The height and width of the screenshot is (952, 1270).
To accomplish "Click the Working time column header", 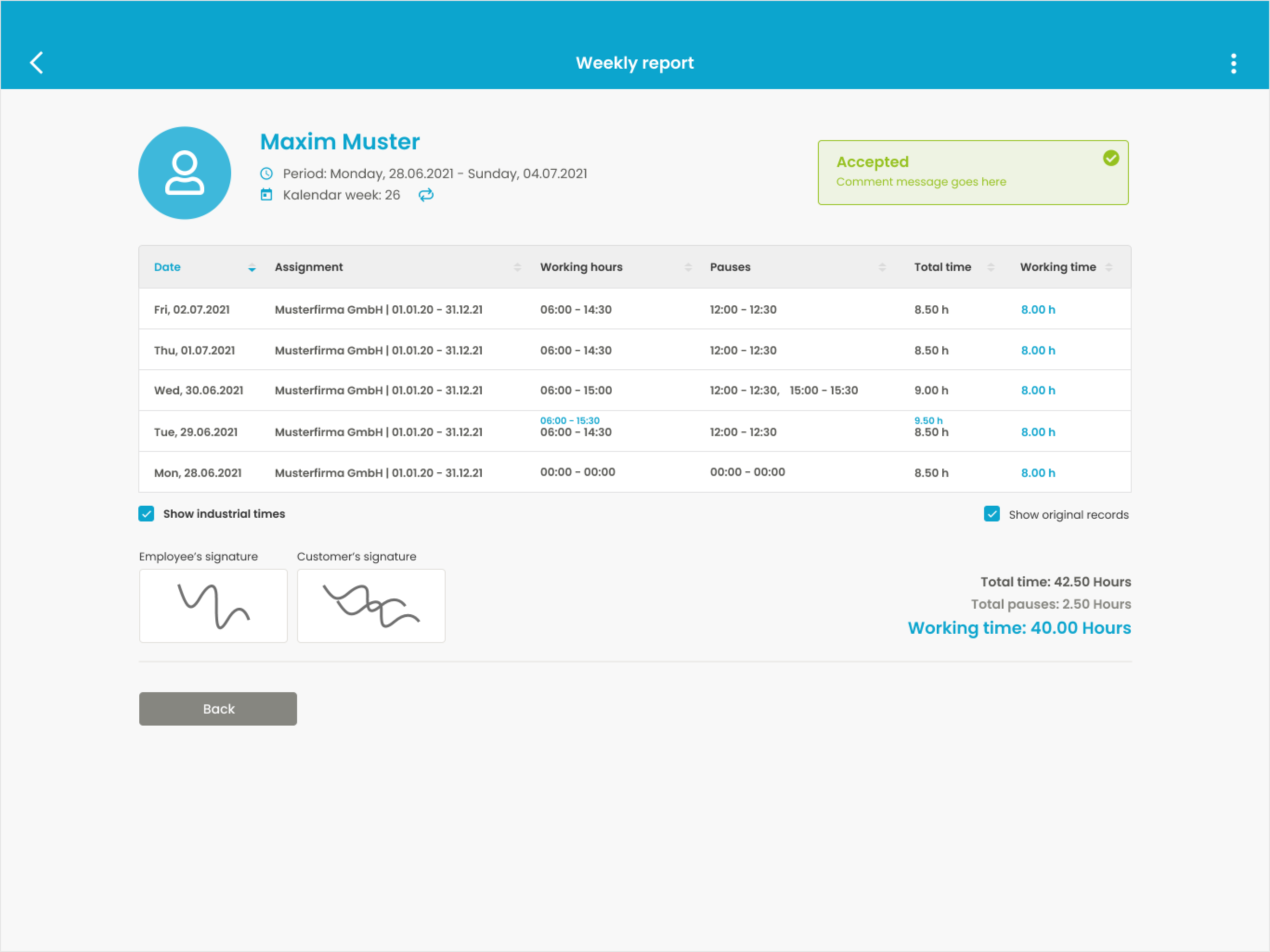I will click(x=1058, y=266).
